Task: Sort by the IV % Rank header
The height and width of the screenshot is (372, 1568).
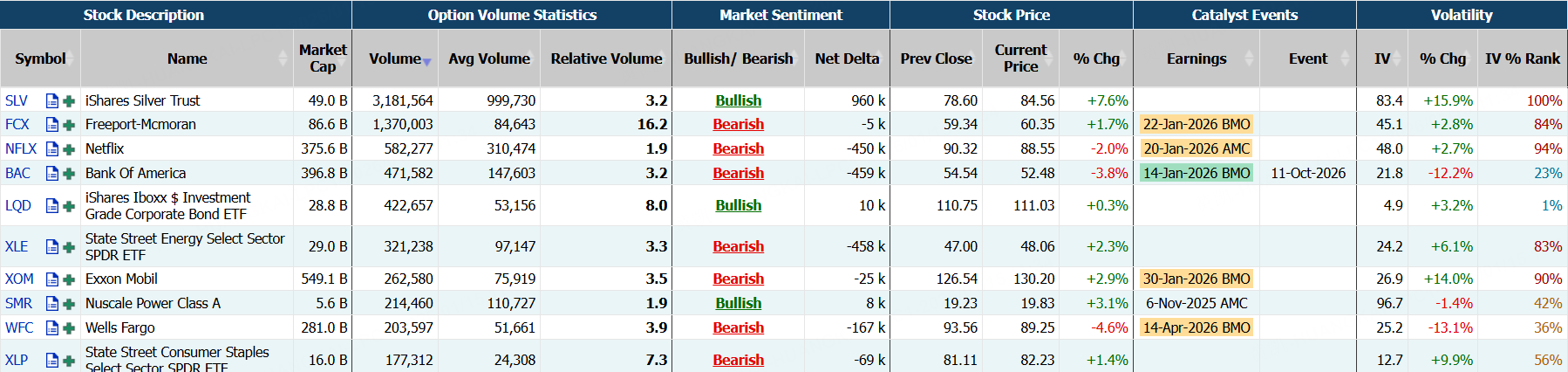Action: point(1522,59)
